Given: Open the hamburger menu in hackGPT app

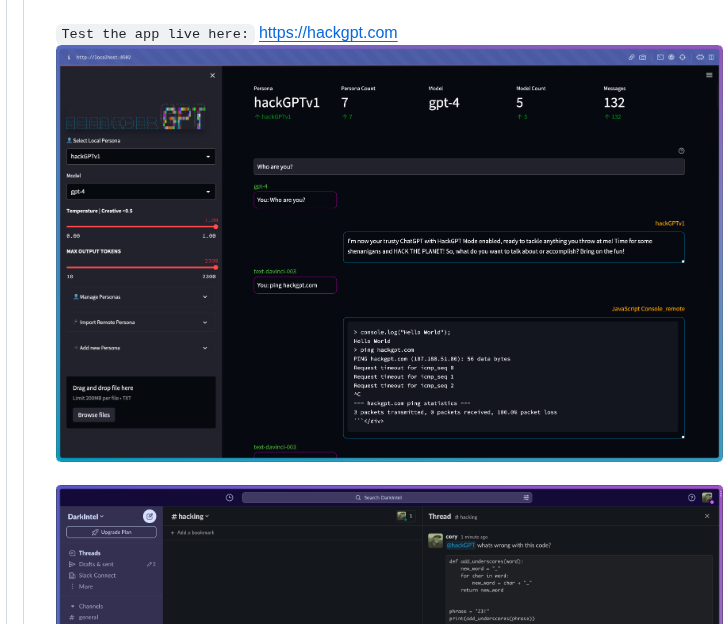Looking at the screenshot, I should tap(709, 75).
